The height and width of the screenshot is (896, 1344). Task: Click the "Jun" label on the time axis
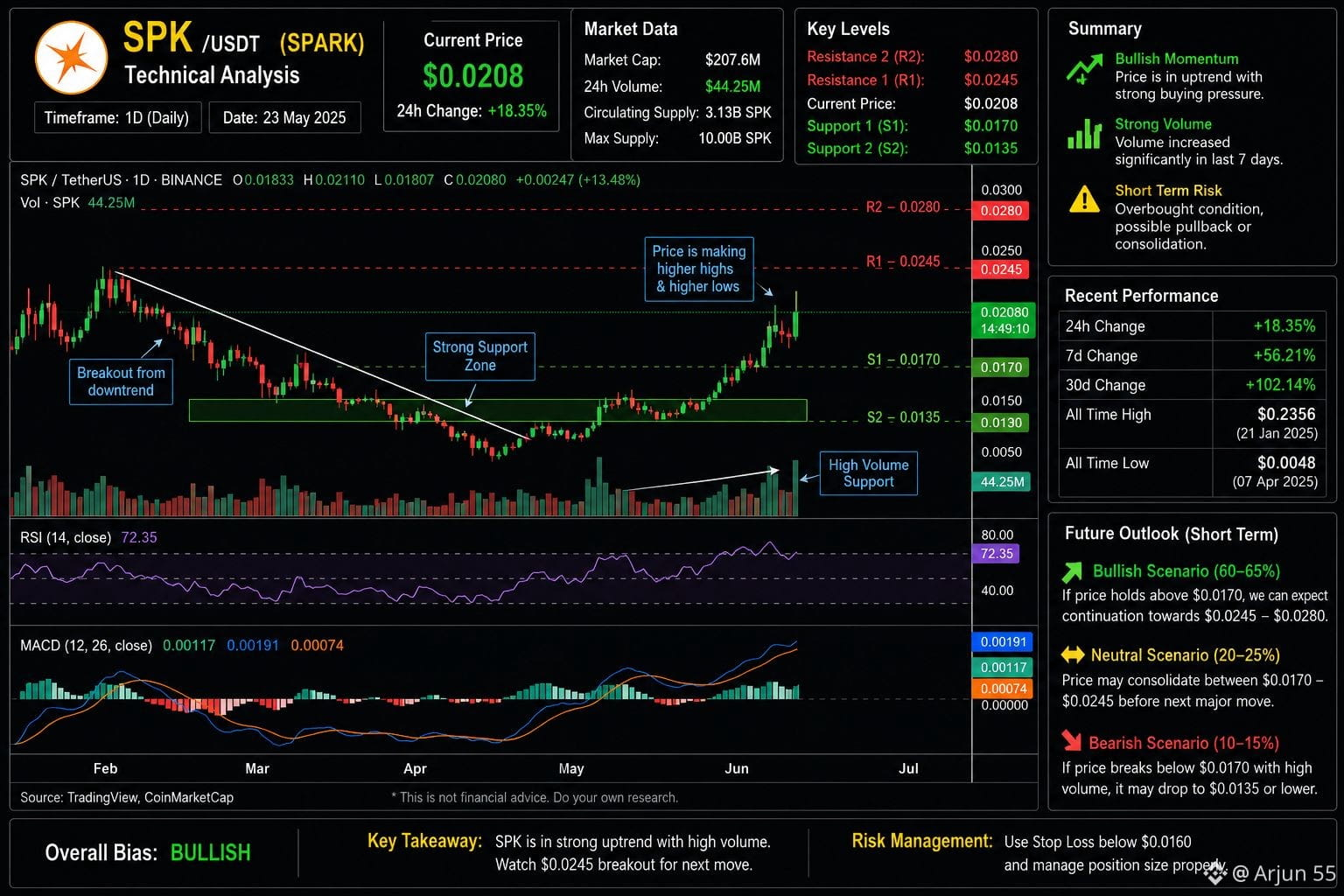pyautogui.click(x=737, y=768)
